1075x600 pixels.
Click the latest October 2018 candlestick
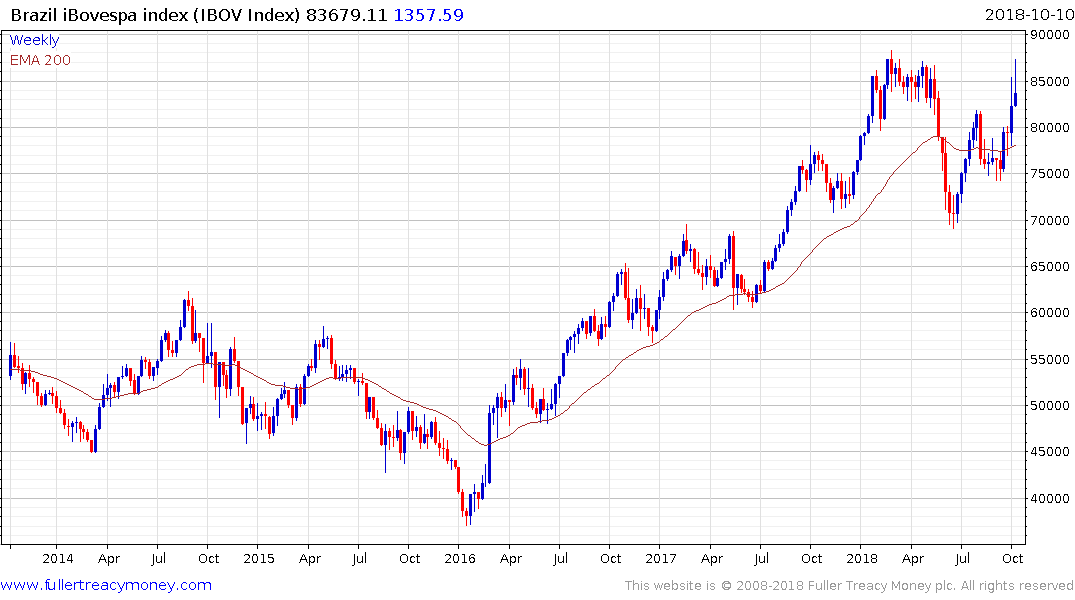coord(1015,82)
